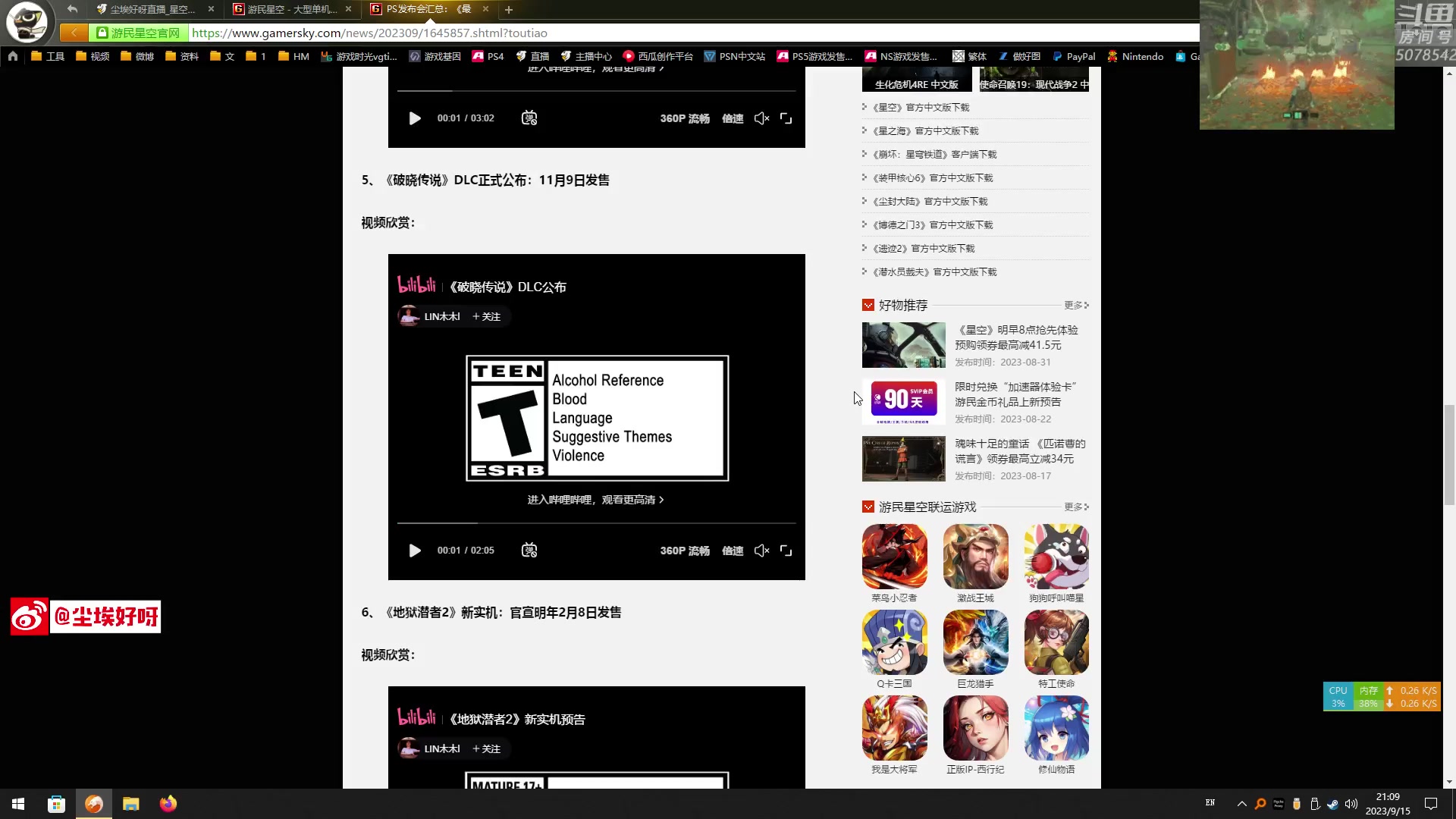Open the 90天 SVIP accelerator thumbnail
The image size is (1456, 819).
click(904, 402)
